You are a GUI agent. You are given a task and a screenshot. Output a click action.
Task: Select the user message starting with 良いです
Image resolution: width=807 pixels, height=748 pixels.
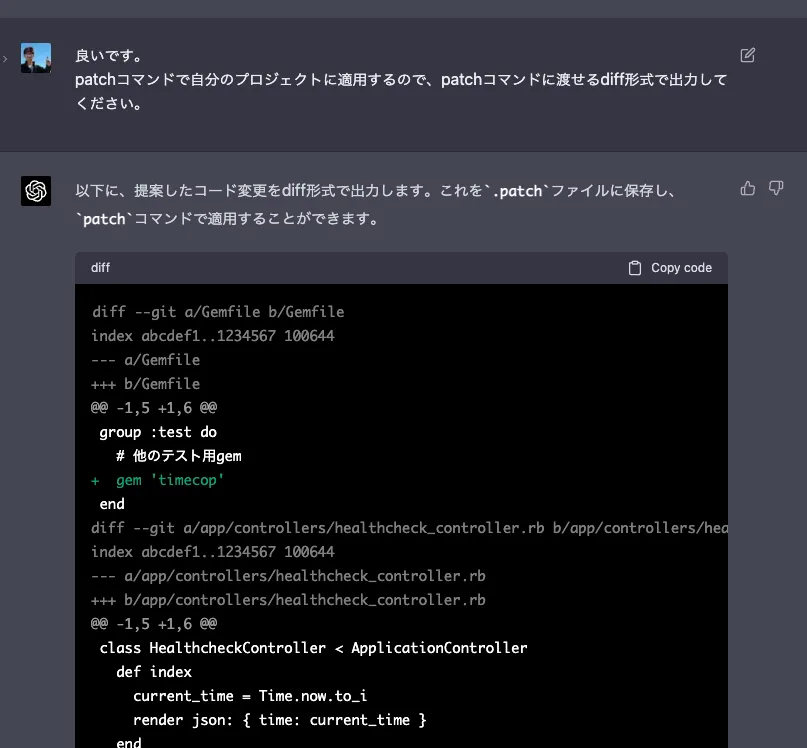(x=400, y=79)
